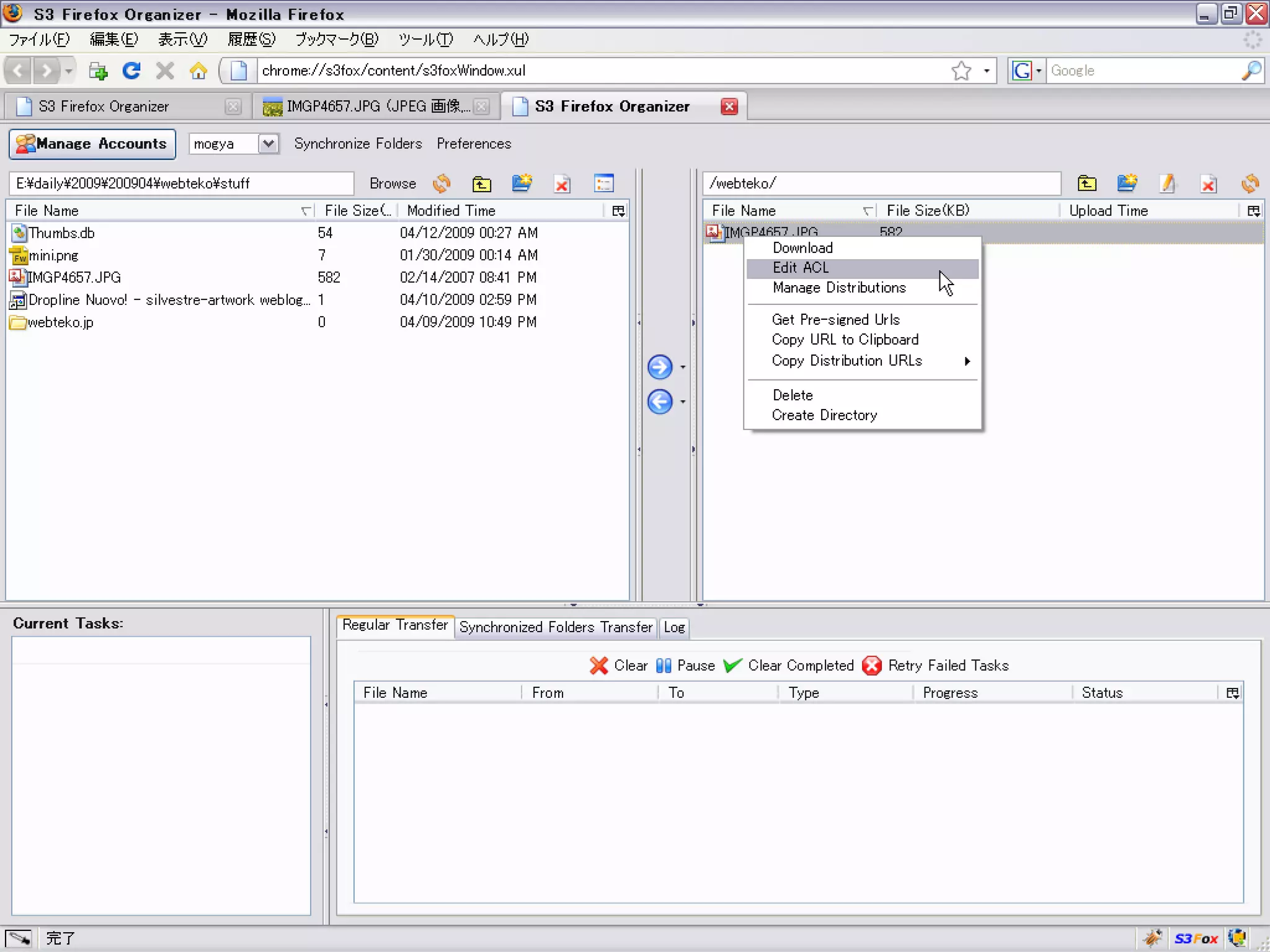The image size is (1270, 952).
Task: Go up one level in S3 pane
Action: tap(1087, 183)
